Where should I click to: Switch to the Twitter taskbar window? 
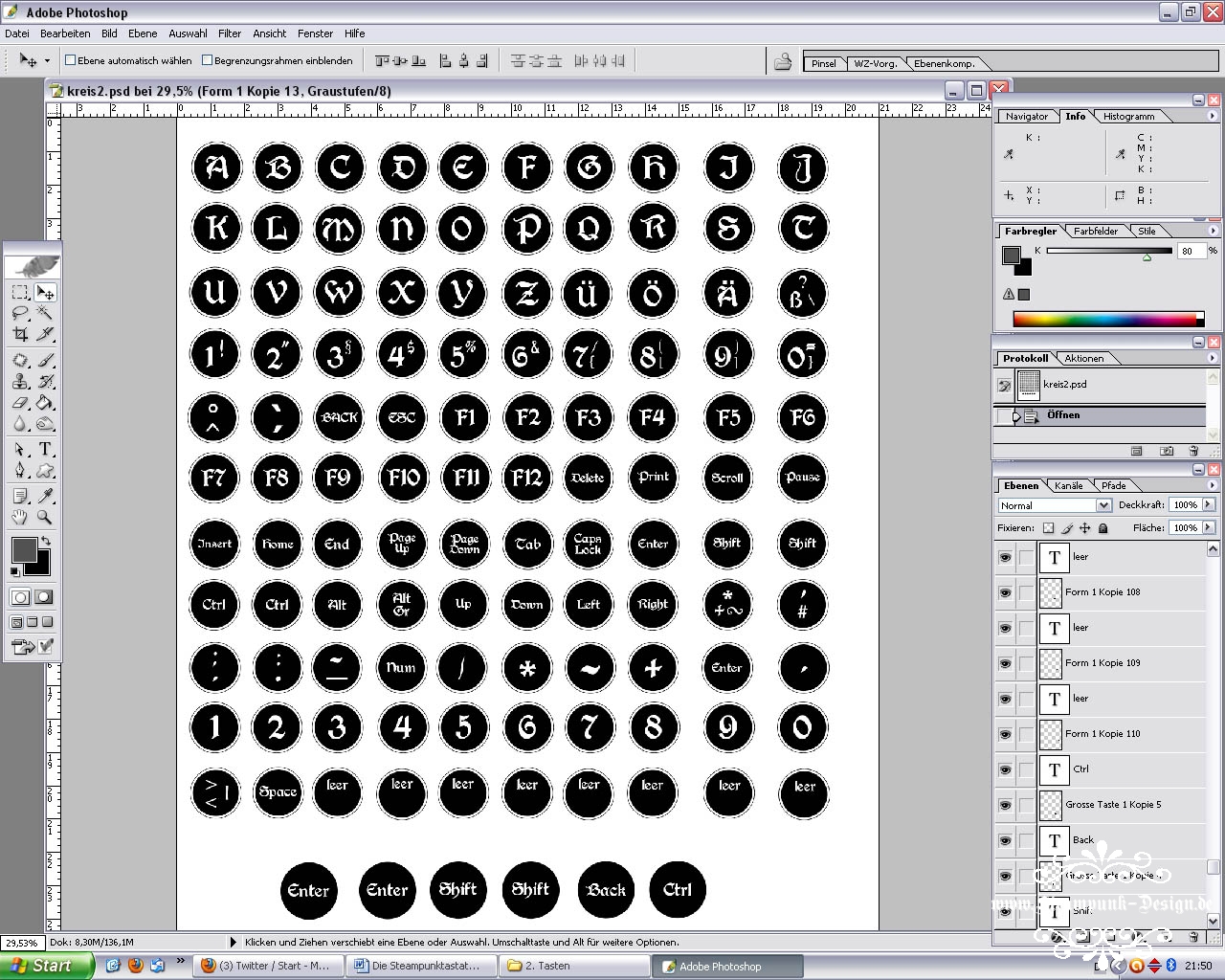tap(267, 966)
